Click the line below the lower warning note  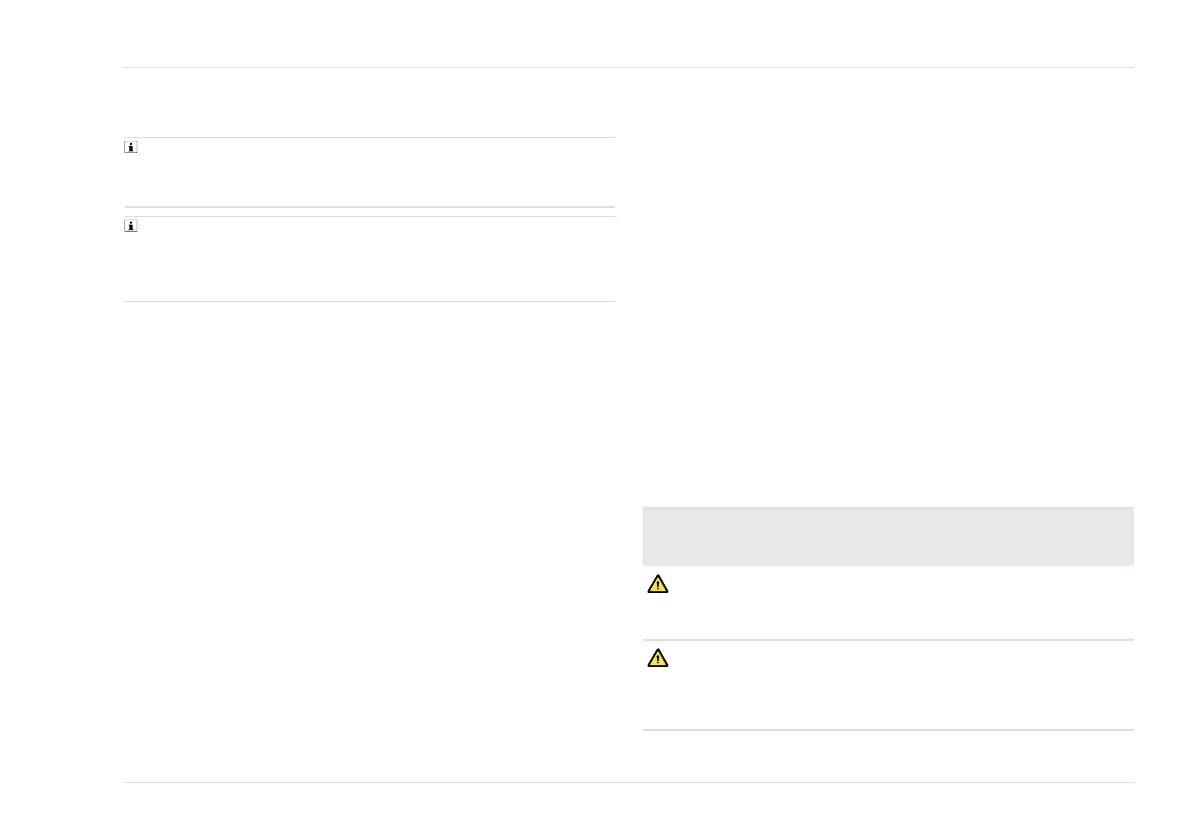887,730
